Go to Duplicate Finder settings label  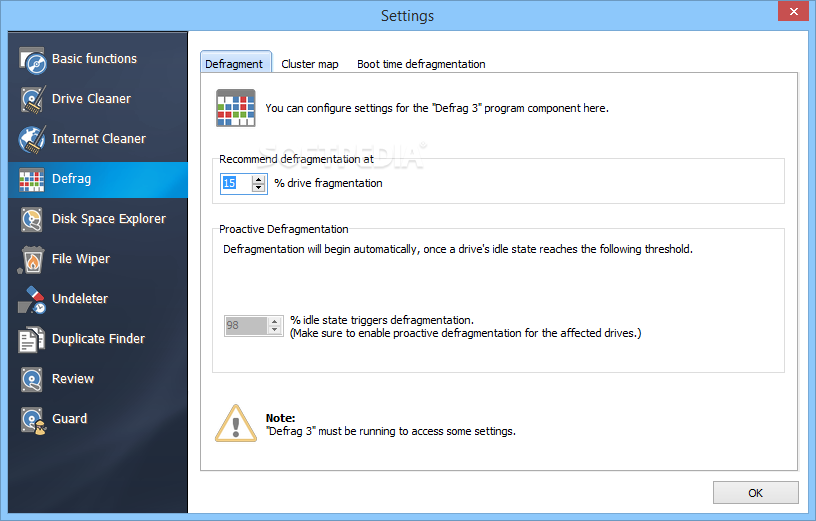pyautogui.click(x=98, y=339)
